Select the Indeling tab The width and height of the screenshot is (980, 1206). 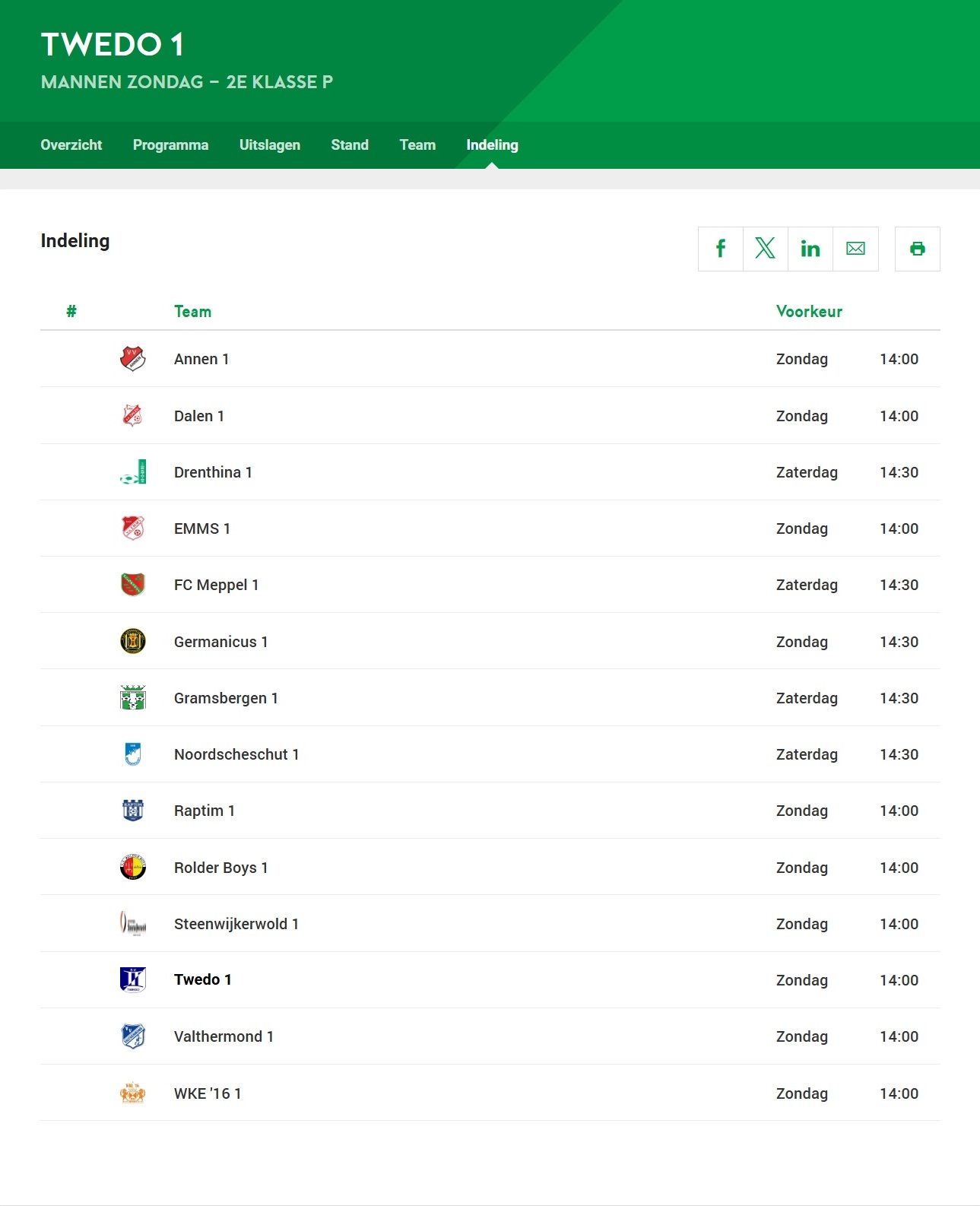[493, 145]
